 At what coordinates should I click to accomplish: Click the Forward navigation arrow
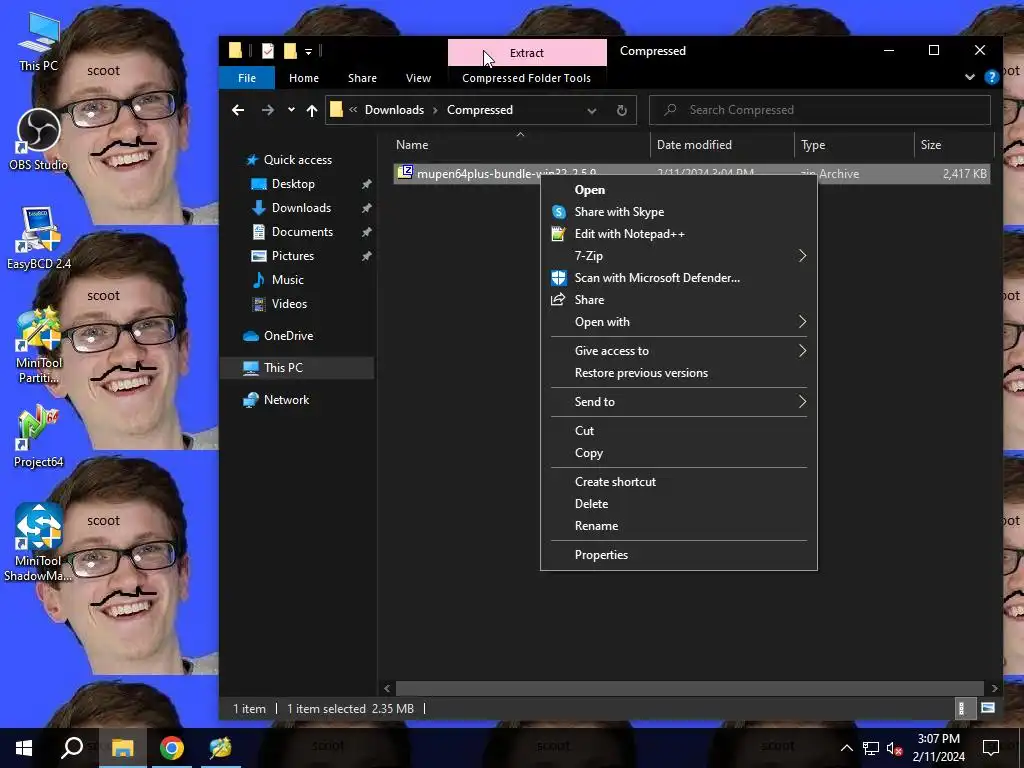268,110
